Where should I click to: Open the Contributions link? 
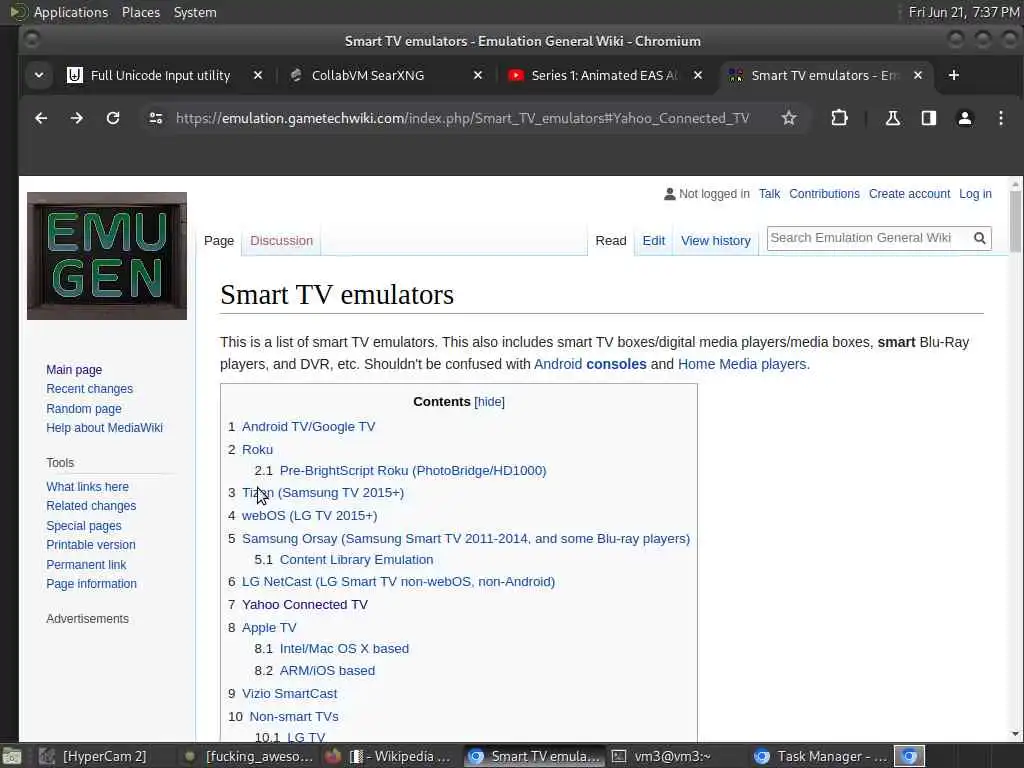point(824,194)
